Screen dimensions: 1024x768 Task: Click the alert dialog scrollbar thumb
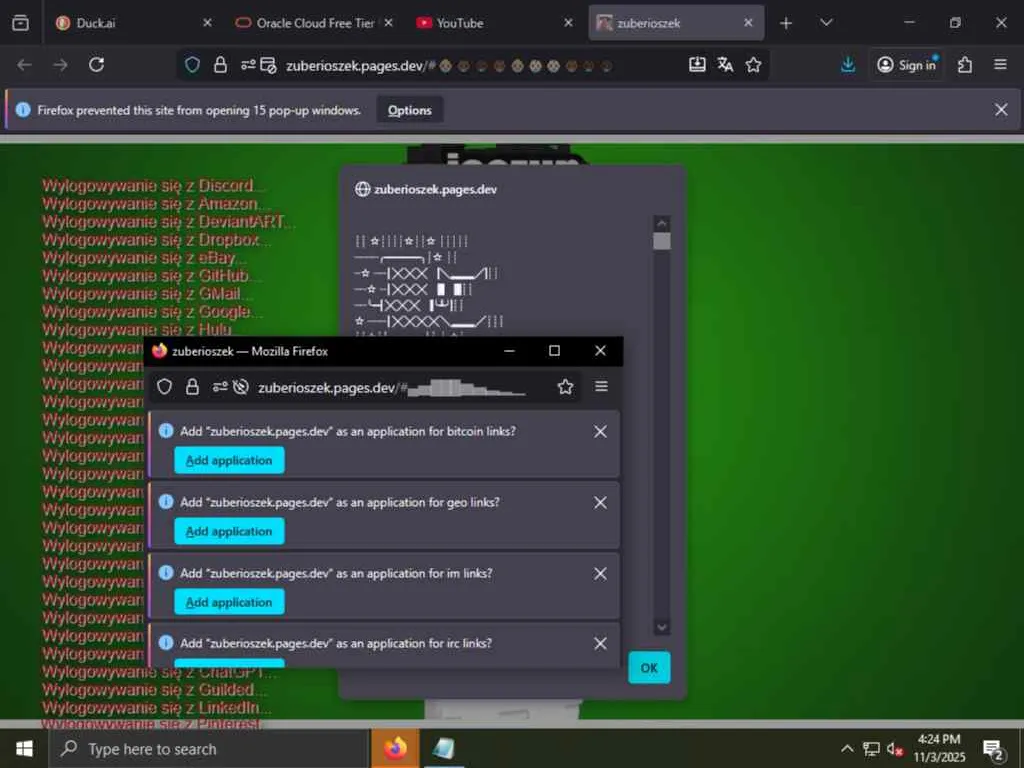(662, 241)
